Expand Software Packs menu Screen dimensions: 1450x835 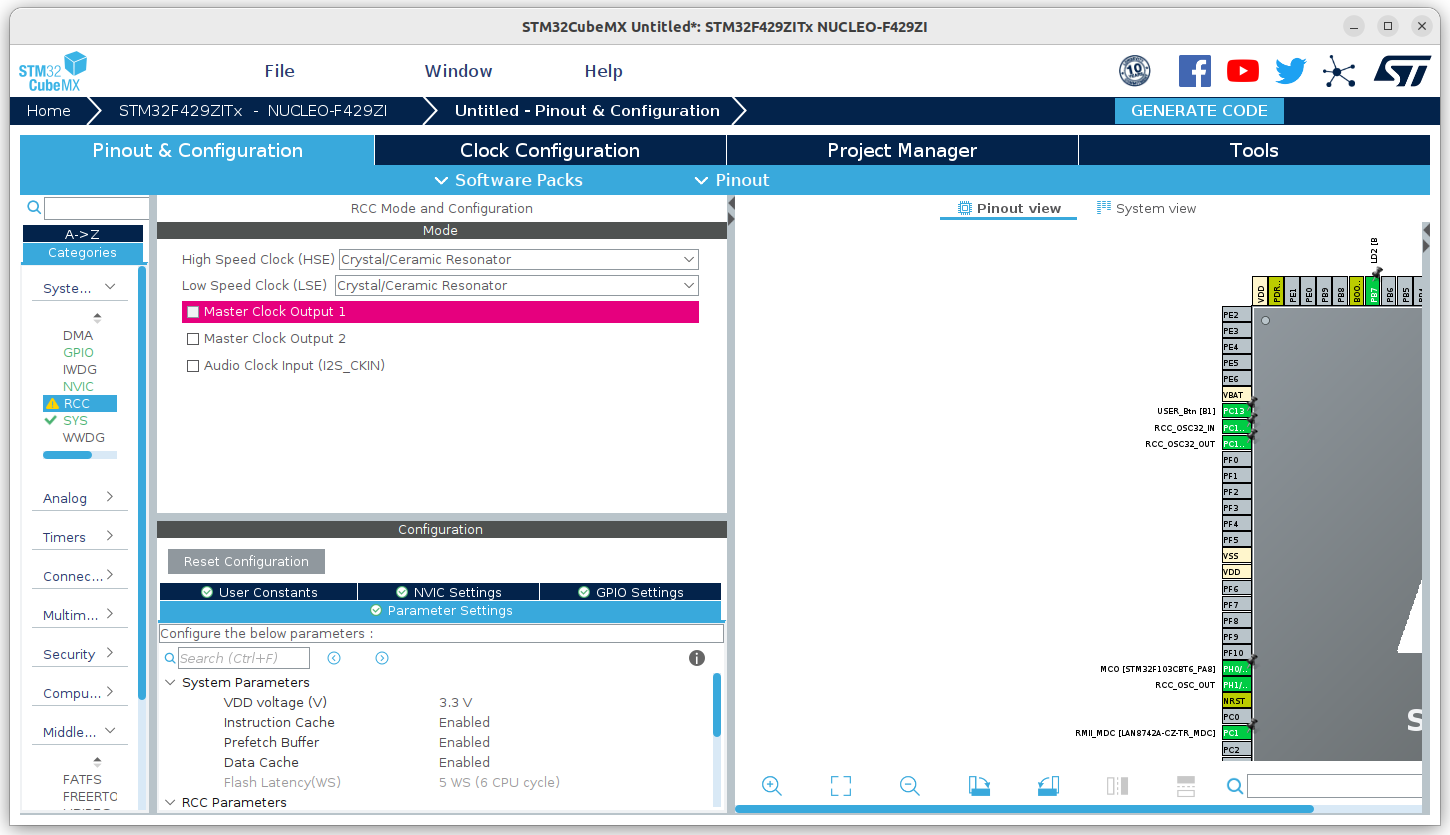pos(508,180)
